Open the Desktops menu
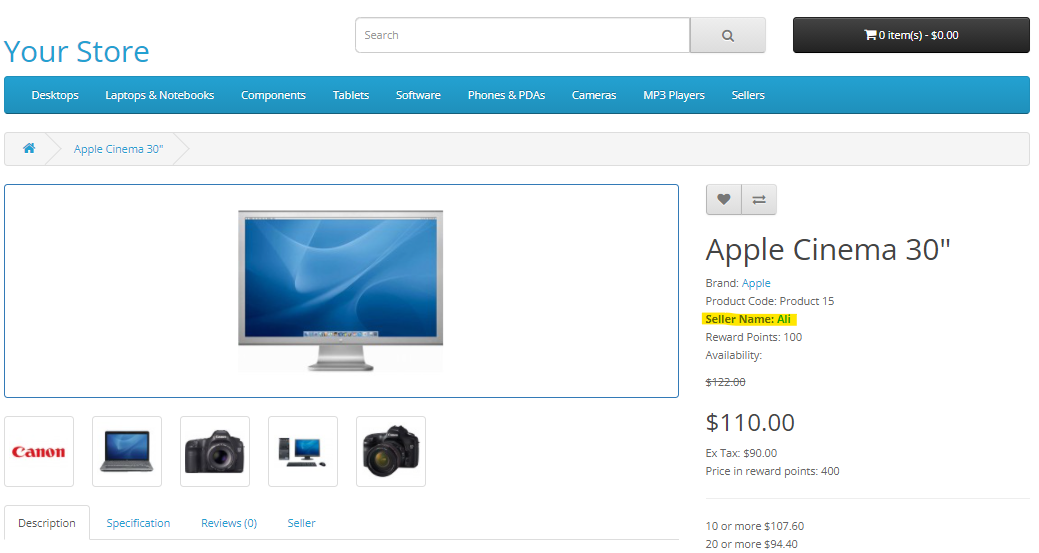This screenshot has width=1039, height=553. (x=55, y=95)
